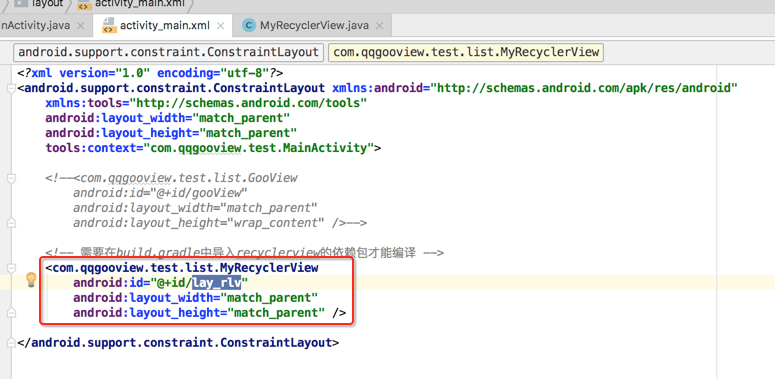The height and width of the screenshot is (379, 775).
Task: Click selected lay_rlv id text
Action: click(216, 283)
